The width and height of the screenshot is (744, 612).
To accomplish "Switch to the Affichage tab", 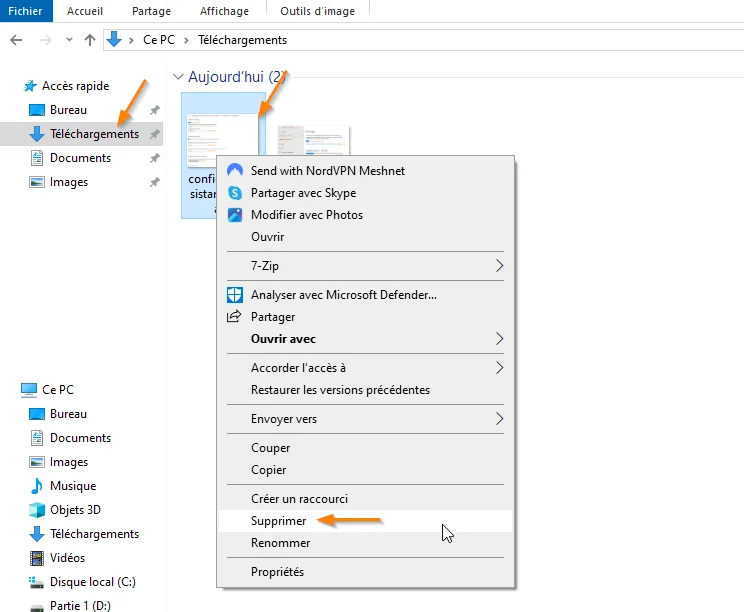I will (x=224, y=11).
